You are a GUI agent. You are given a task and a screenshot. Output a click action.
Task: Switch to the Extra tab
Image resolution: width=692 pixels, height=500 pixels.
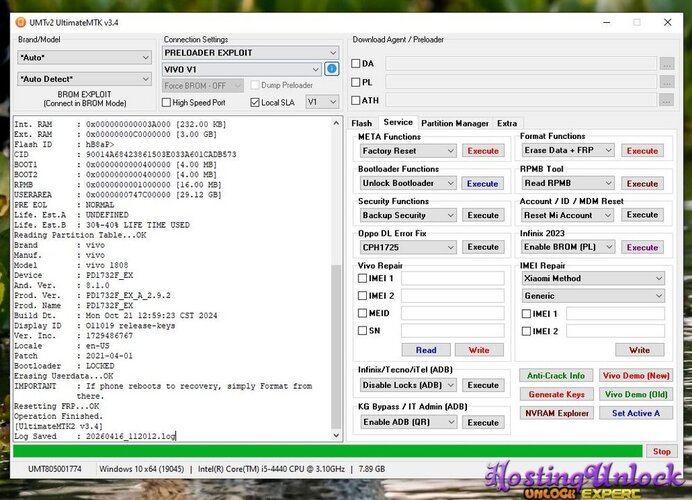[507, 124]
